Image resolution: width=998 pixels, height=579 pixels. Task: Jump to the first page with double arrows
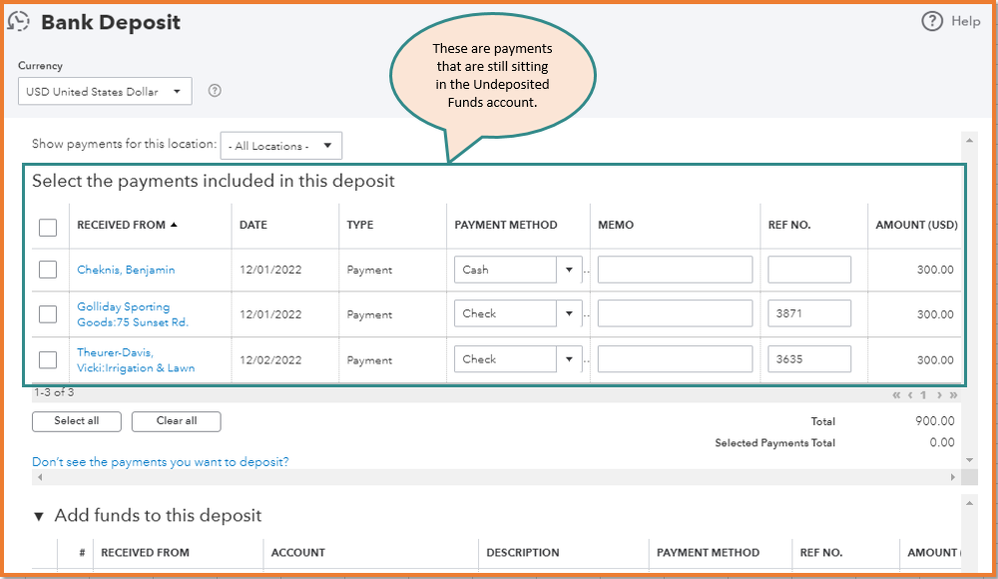pos(894,394)
